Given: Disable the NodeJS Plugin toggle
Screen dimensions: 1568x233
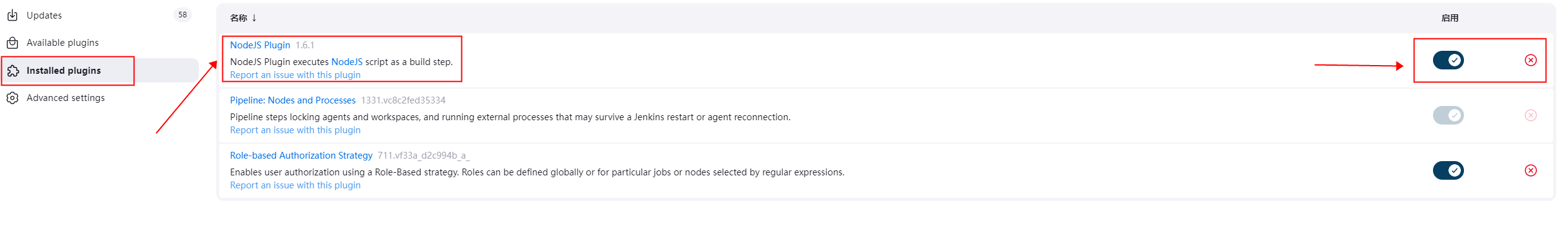Looking at the screenshot, I should click(x=1448, y=60).
